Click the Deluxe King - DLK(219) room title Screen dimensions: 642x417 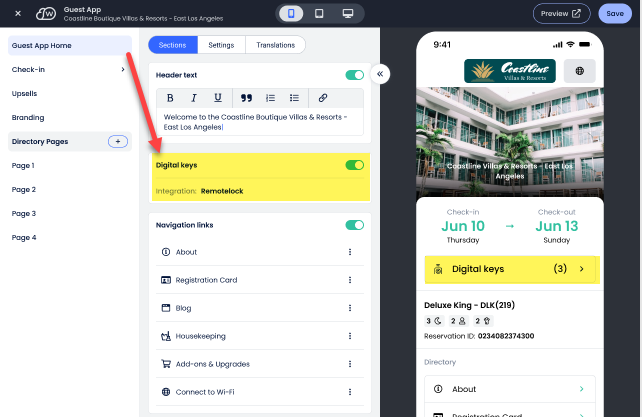(x=469, y=305)
